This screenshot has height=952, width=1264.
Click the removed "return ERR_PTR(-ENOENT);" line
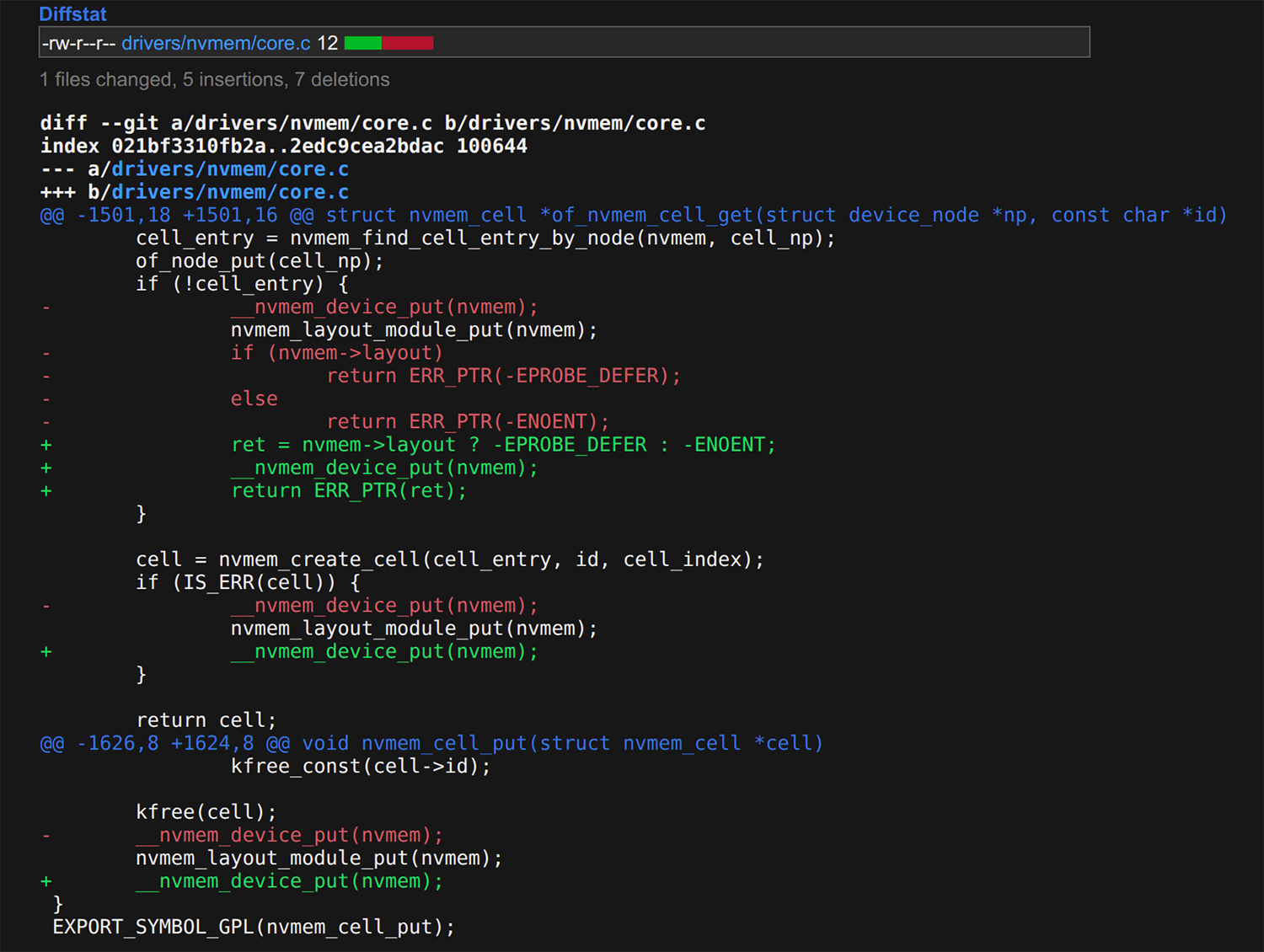point(468,421)
